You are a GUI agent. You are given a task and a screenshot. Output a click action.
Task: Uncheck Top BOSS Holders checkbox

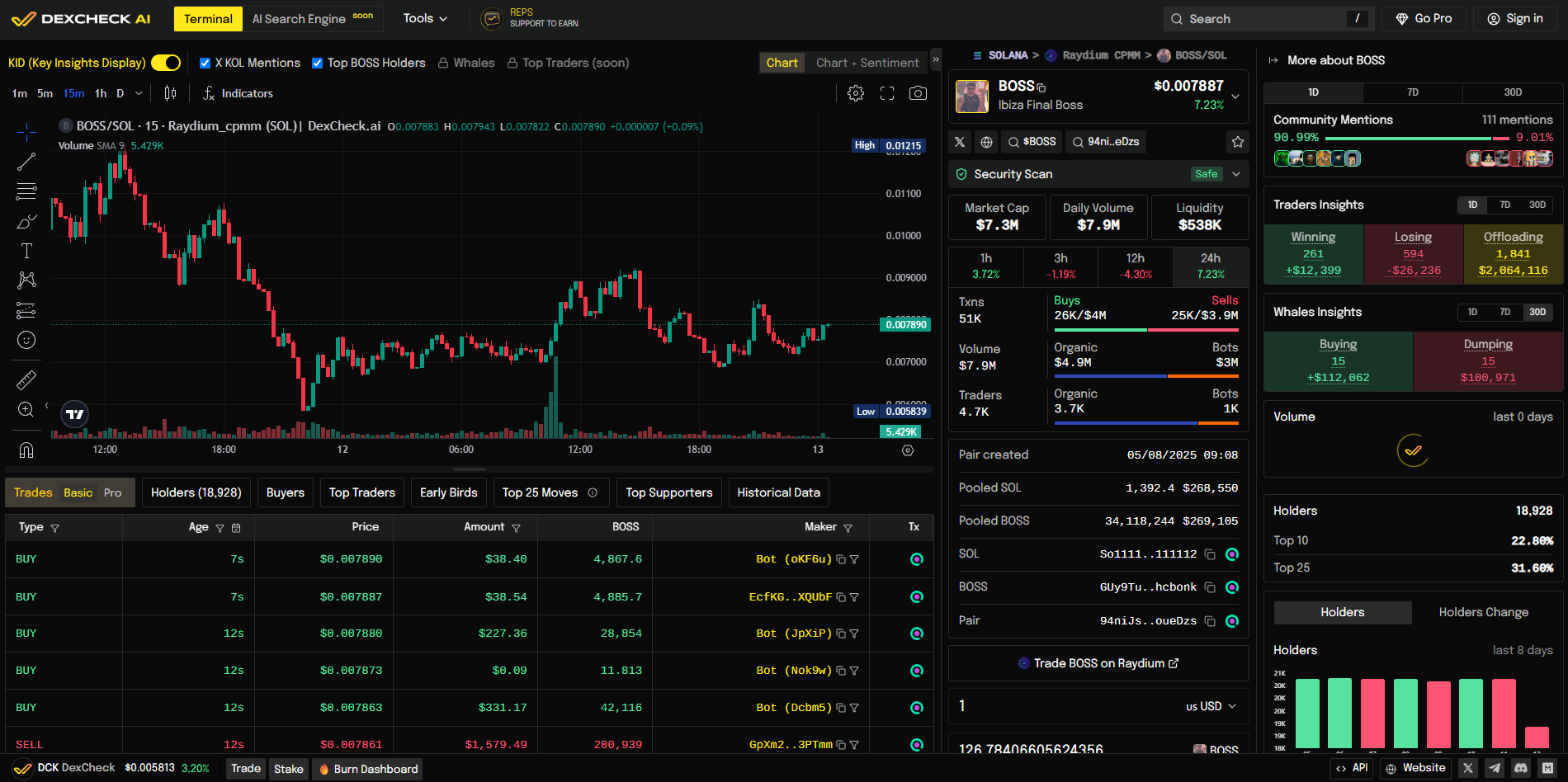(x=318, y=63)
